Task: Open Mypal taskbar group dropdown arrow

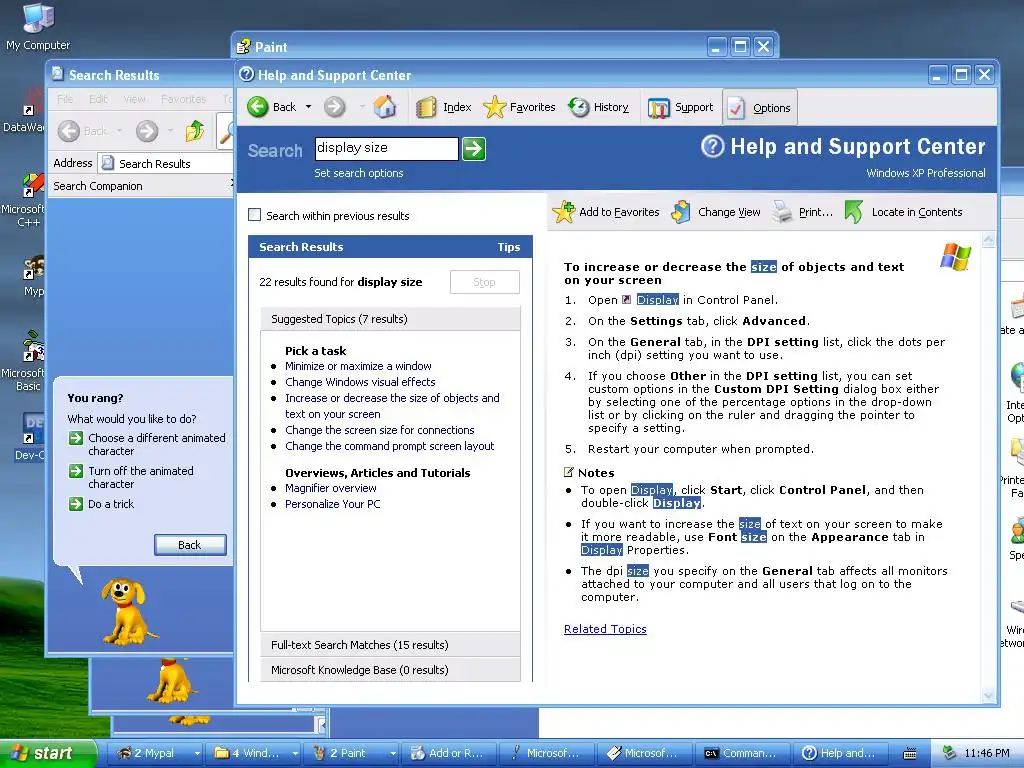Action: pos(197,754)
